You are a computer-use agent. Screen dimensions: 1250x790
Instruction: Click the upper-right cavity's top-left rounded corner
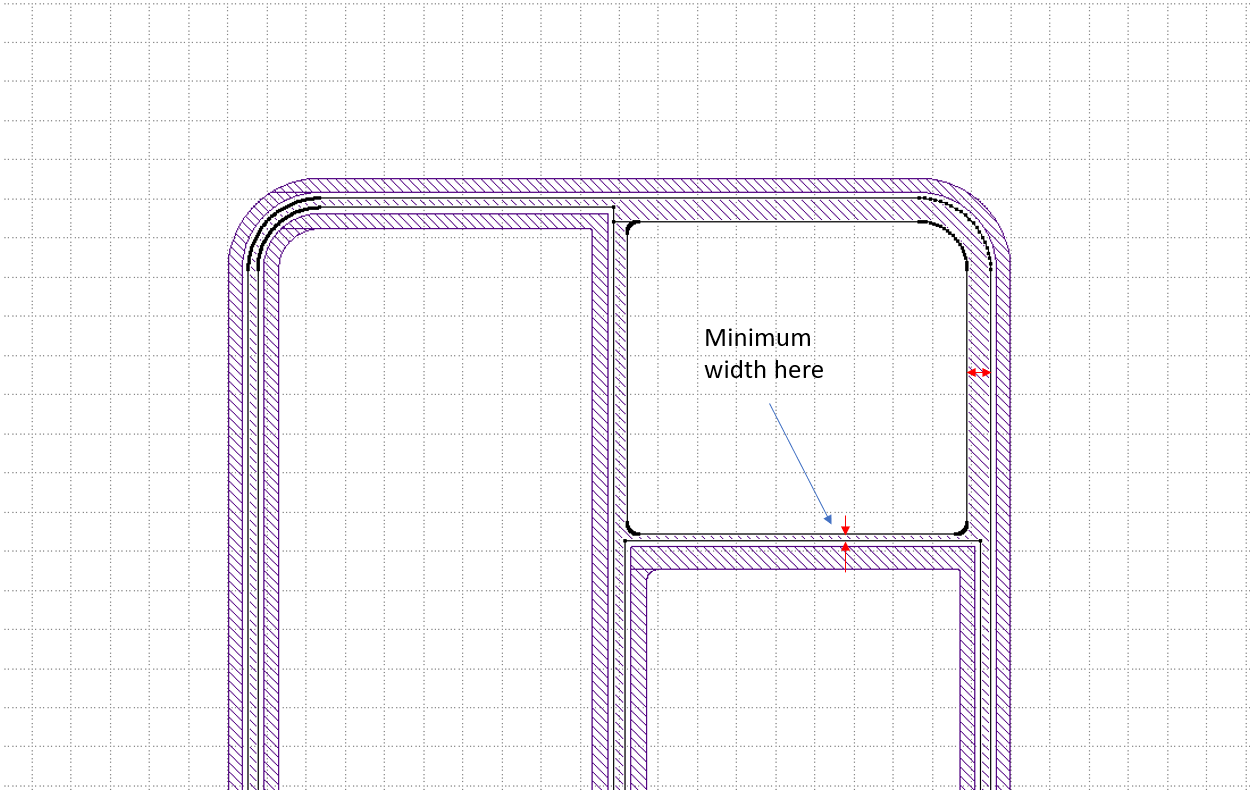tap(631, 227)
